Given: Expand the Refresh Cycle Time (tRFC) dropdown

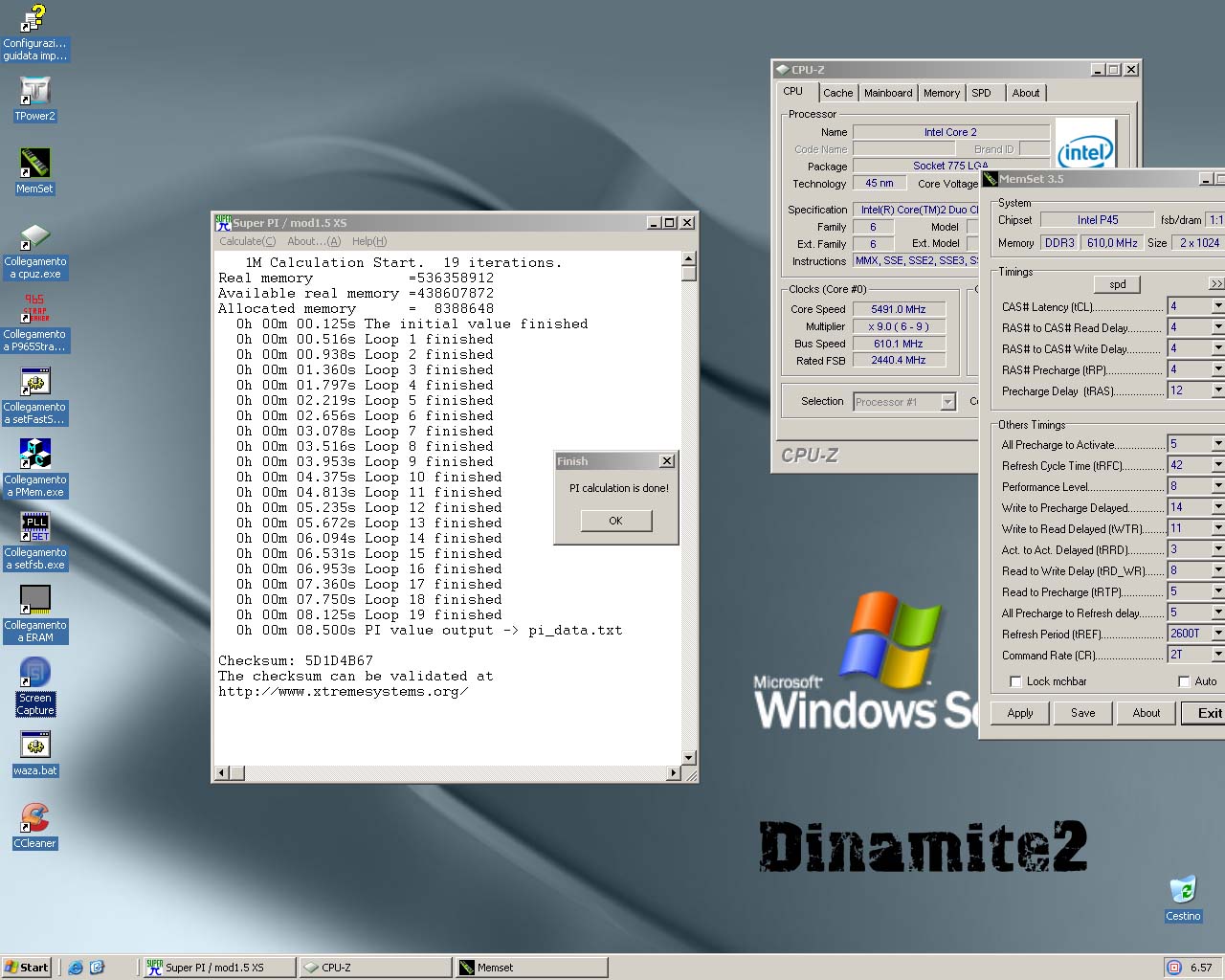Looking at the screenshot, I should tap(1217, 465).
